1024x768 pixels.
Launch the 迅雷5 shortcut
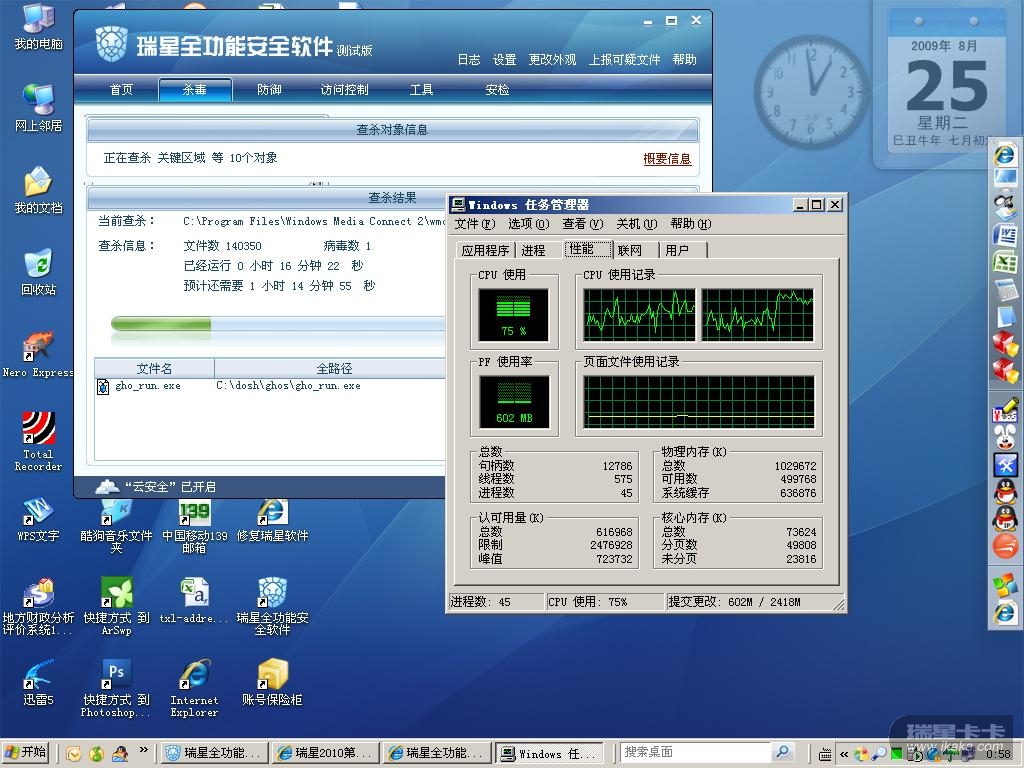[38, 683]
